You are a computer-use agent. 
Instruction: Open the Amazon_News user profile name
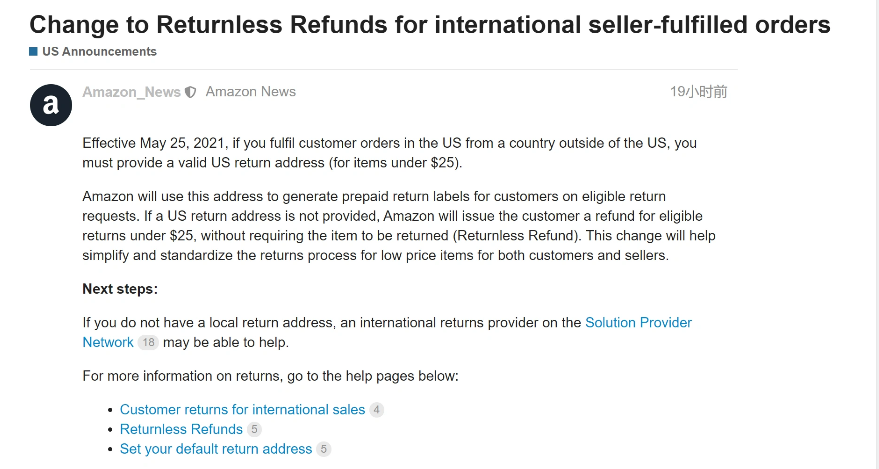pyautogui.click(x=131, y=92)
